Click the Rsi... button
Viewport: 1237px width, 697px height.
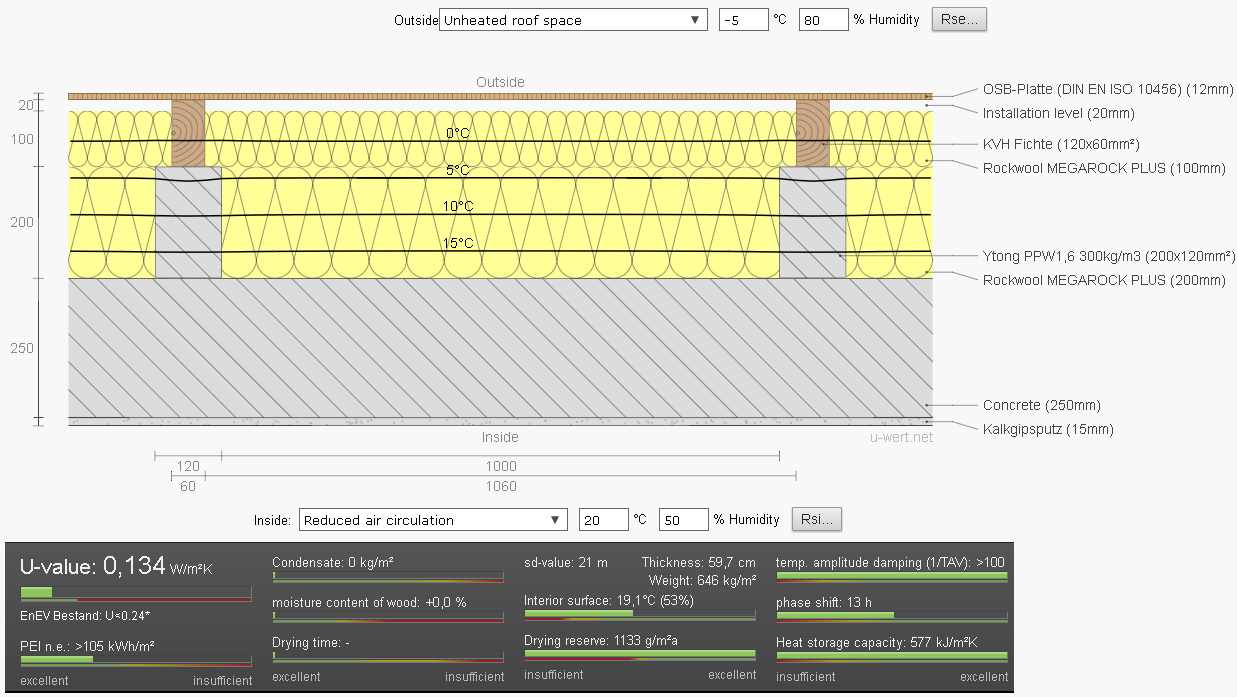click(817, 520)
